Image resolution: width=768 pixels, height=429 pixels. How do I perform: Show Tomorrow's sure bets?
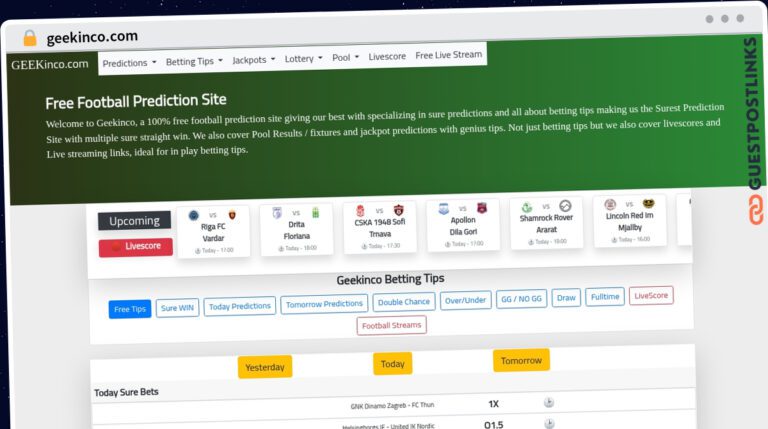[521, 360]
